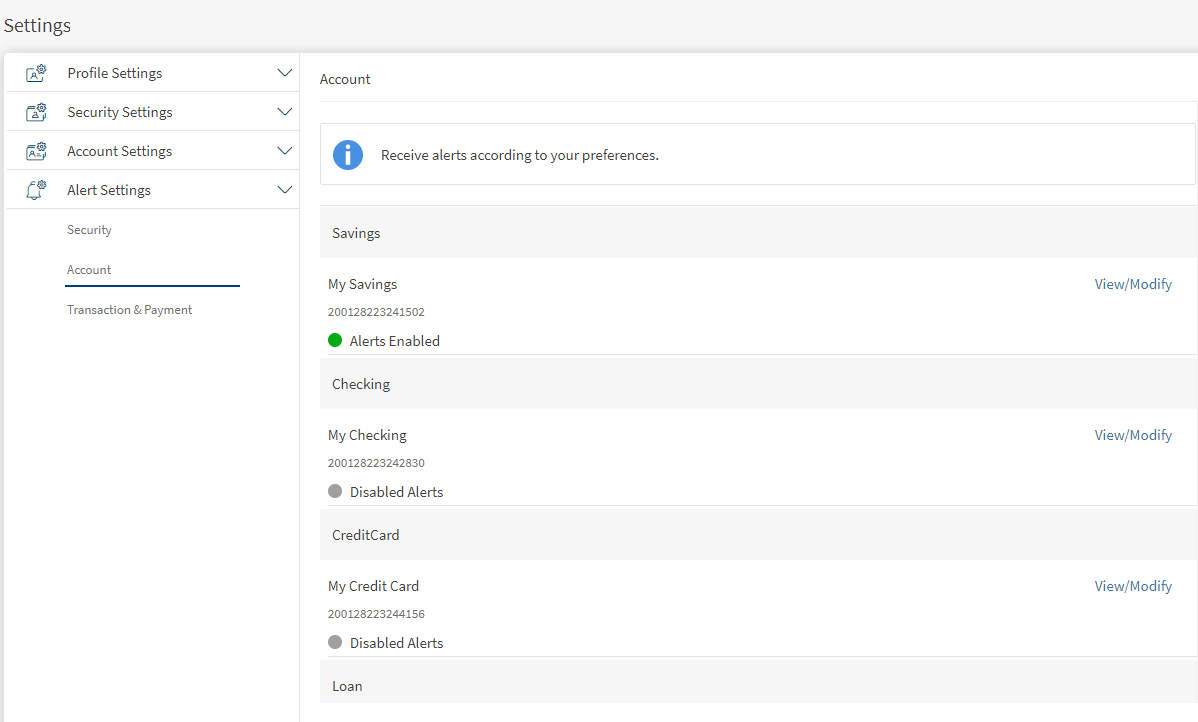Screen dimensions: 1198x722
Task: Expand the Profile Settings chevron
Action: coord(284,73)
